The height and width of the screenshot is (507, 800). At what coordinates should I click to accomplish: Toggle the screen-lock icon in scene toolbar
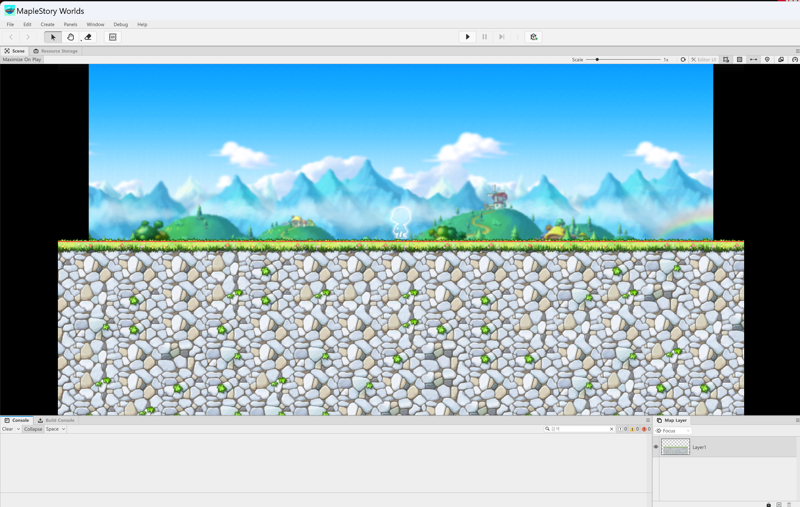tap(726, 60)
